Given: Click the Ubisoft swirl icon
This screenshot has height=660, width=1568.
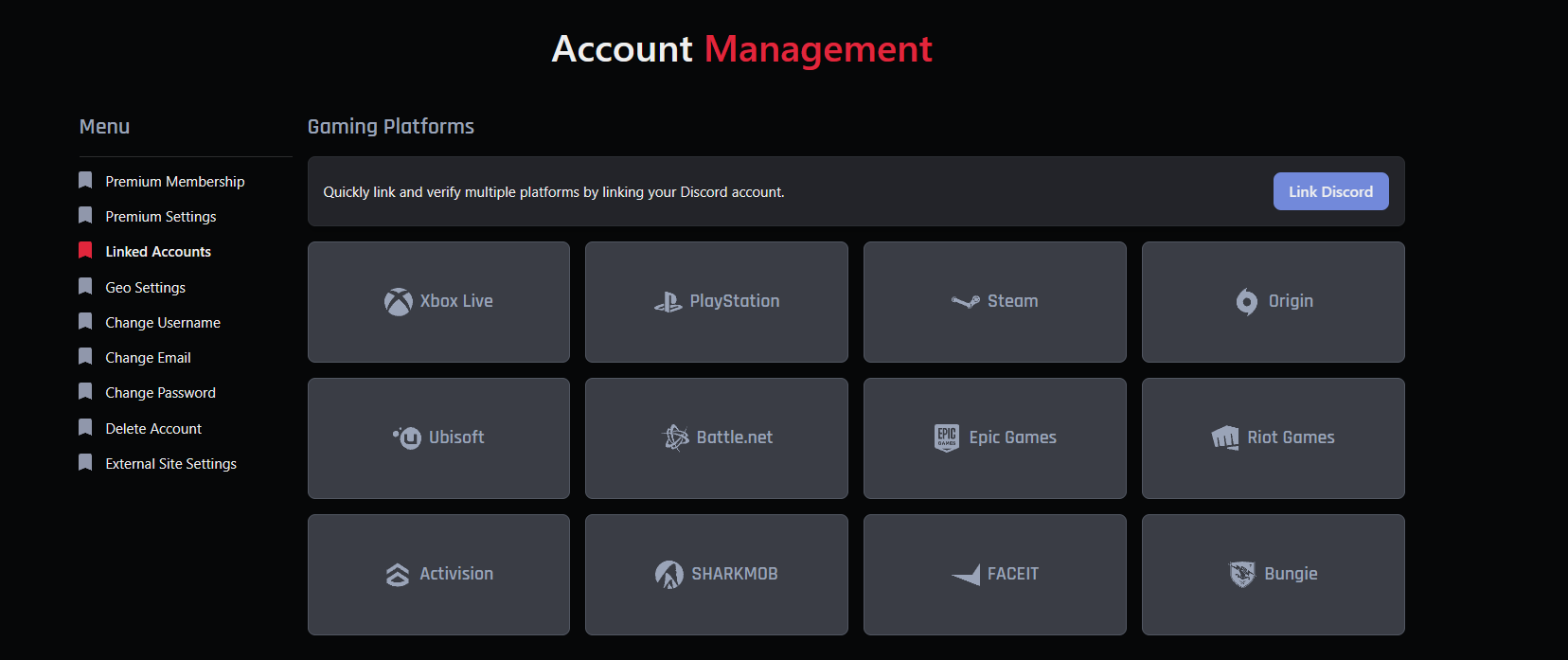Looking at the screenshot, I should [x=406, y=437].
